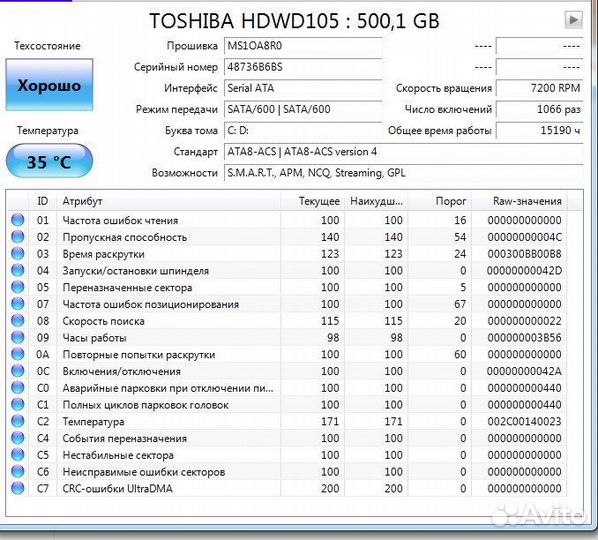Click status icon for attribute C7 row
The width and height of the screenshot is (598, 540).
pos(18,489)
